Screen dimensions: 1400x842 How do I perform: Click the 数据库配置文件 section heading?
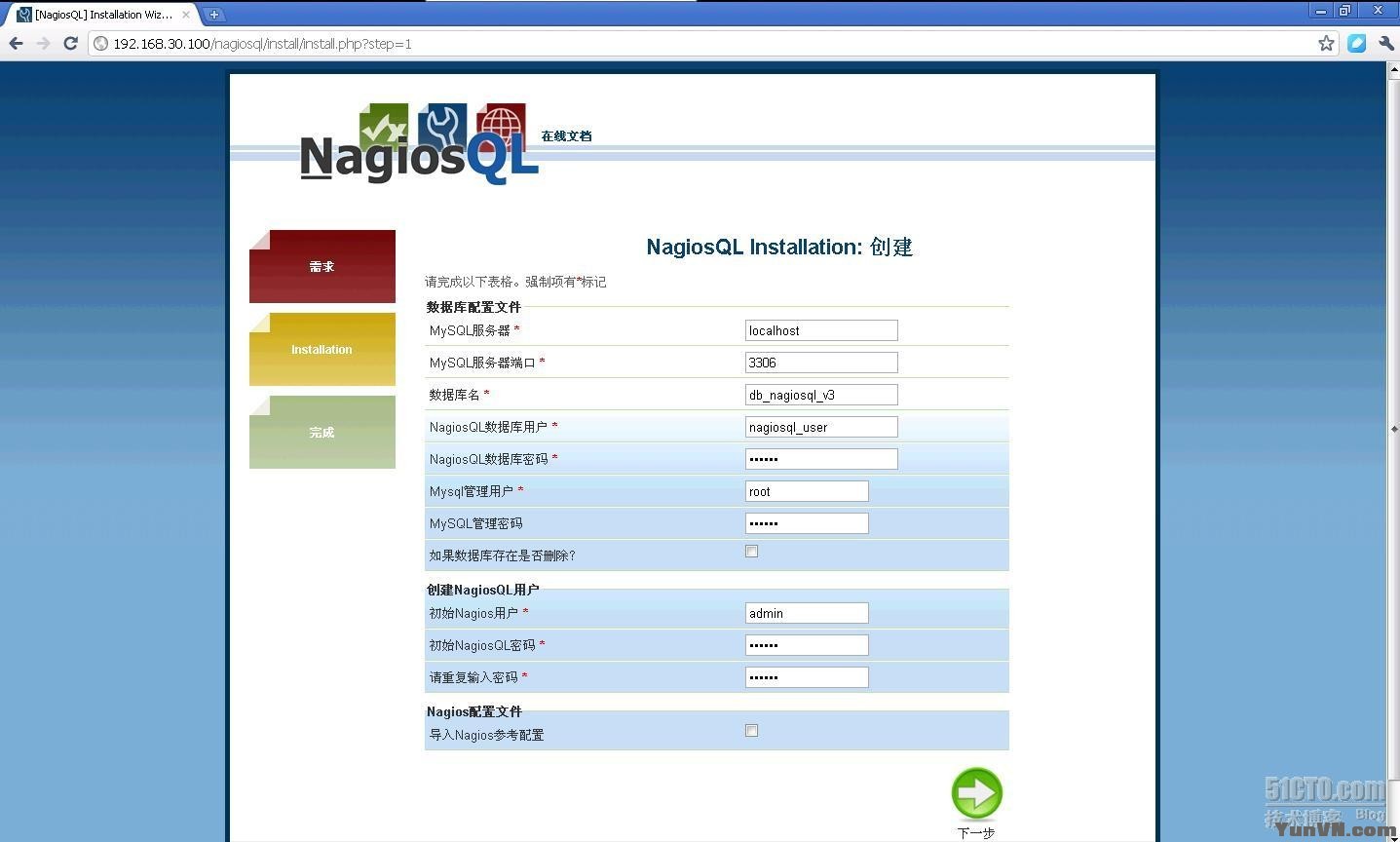coord(473,307)
